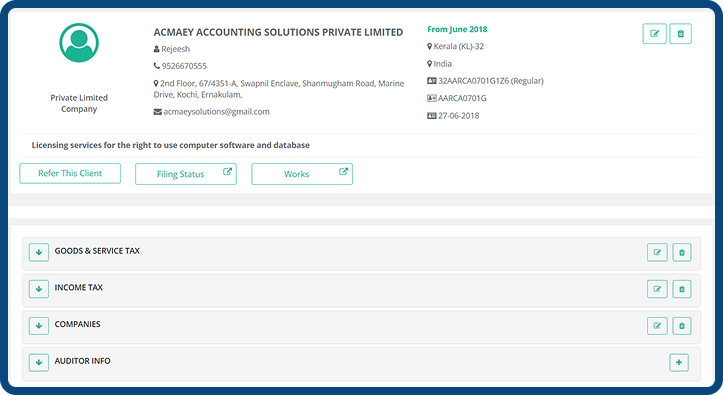
Task: Open the Filing Status page
Action: [x=186, y=174]
